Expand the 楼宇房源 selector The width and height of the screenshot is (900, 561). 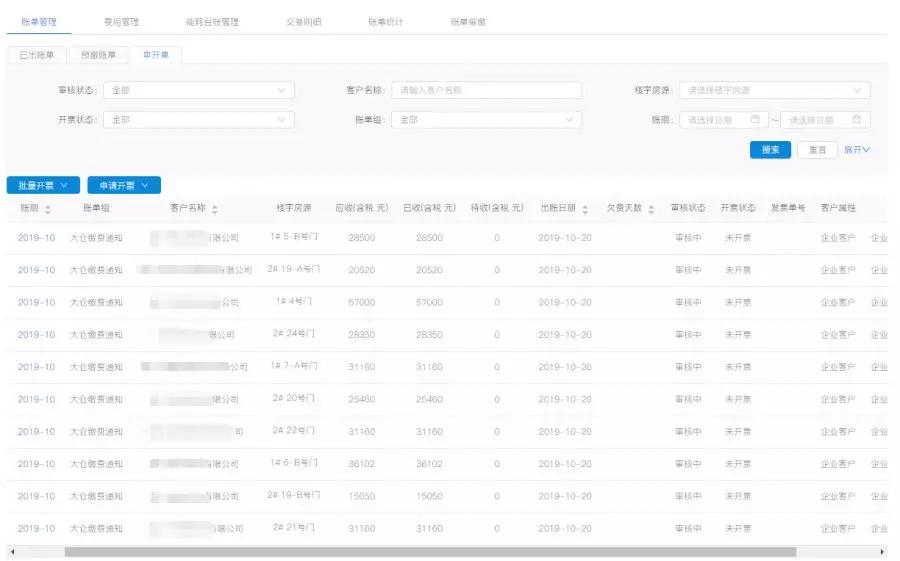(774, 90)
